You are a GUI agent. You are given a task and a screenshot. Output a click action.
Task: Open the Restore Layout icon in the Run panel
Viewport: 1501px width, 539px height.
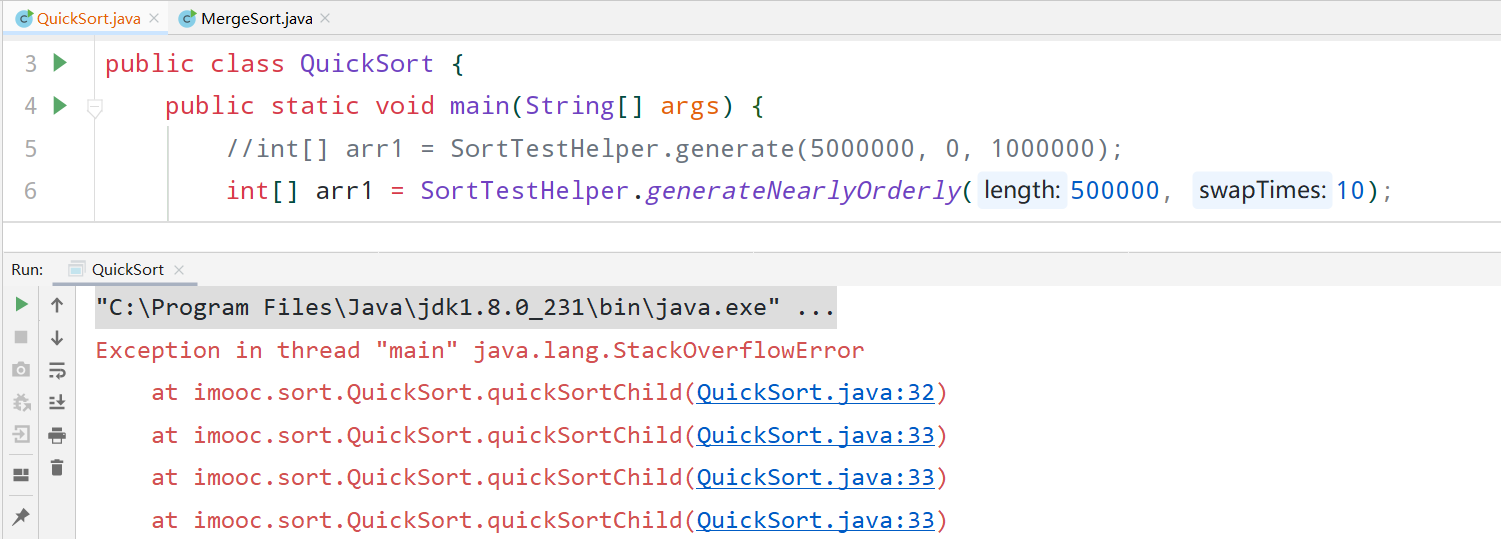pyautogui.click(x=21, y=475)
